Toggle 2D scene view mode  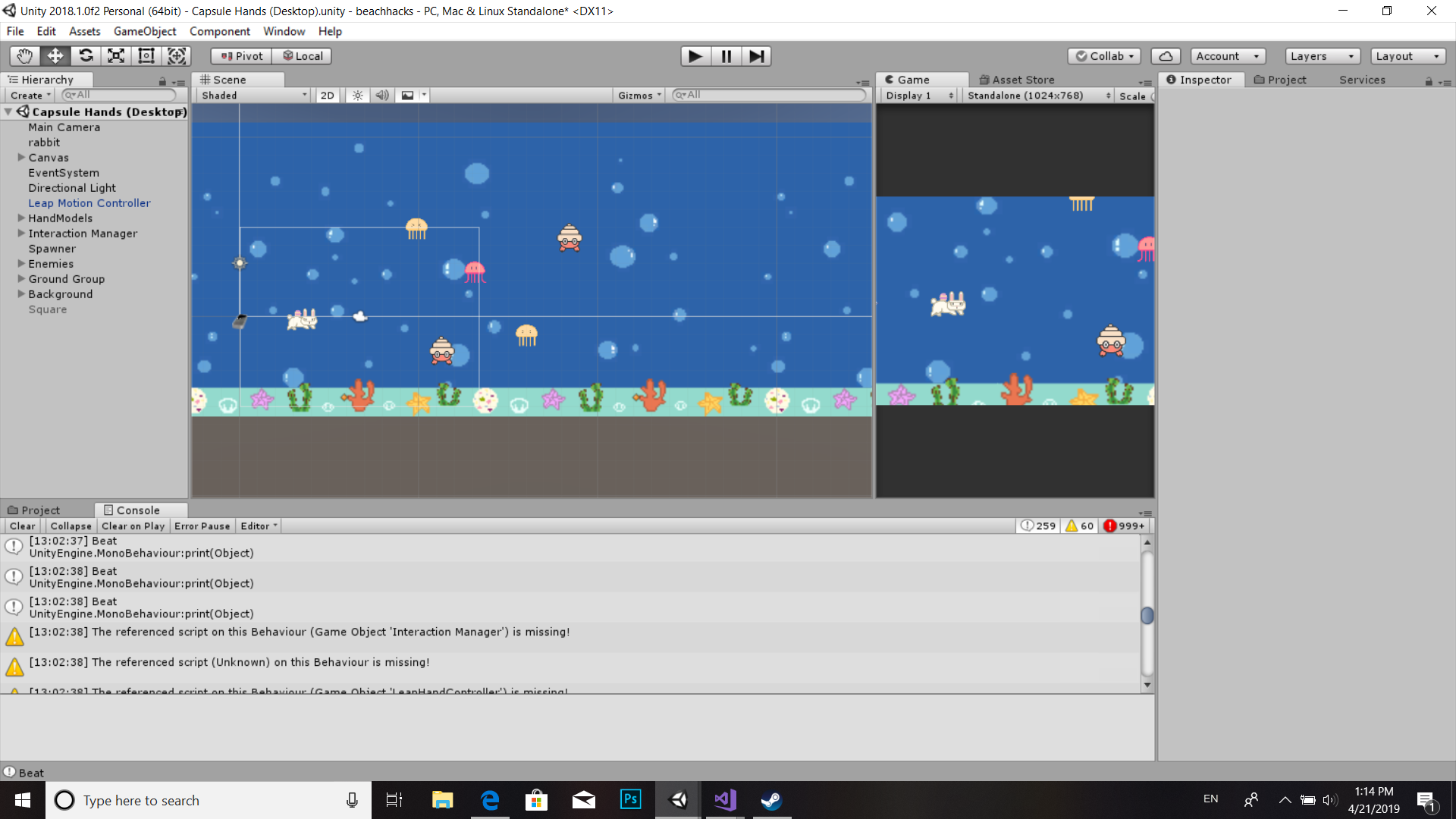(x=327, y=96)
